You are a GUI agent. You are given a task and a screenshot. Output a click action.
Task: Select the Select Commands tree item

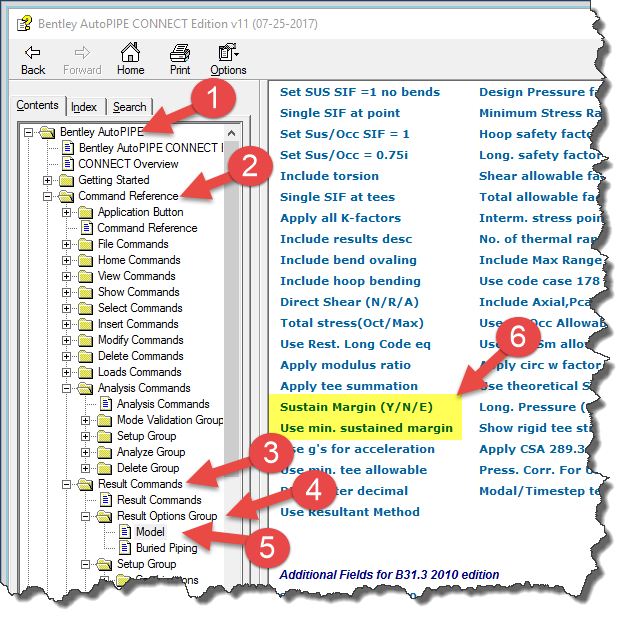click(x=140, y=308)
